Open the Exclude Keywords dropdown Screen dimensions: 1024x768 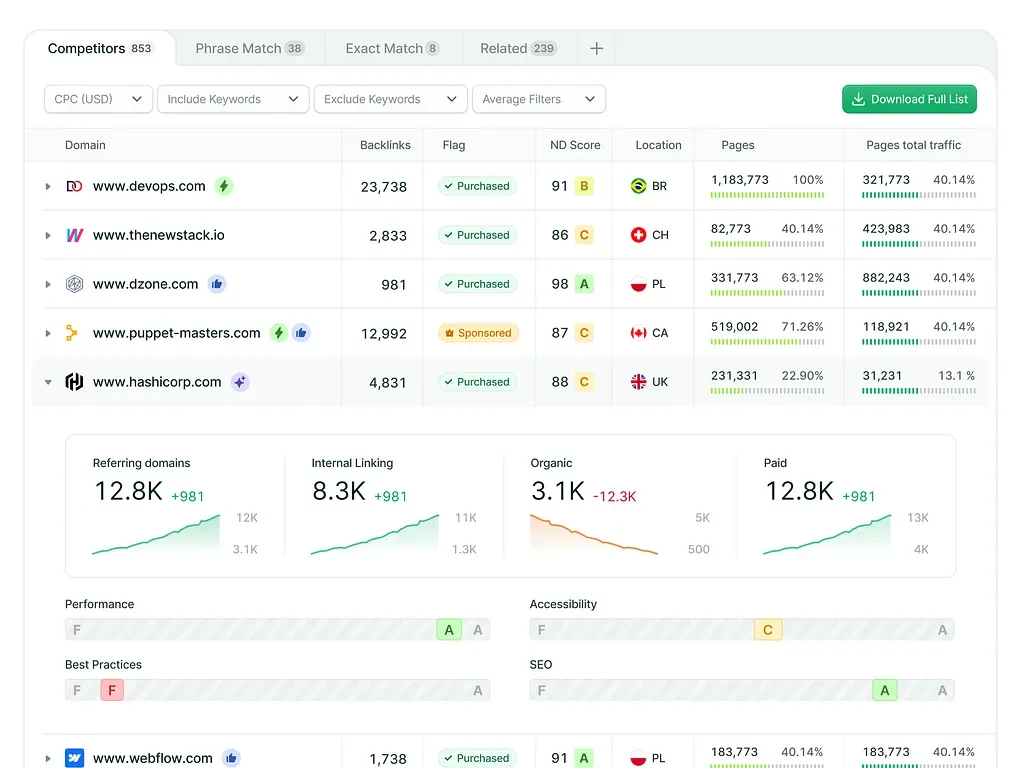[x=391, y=99]
